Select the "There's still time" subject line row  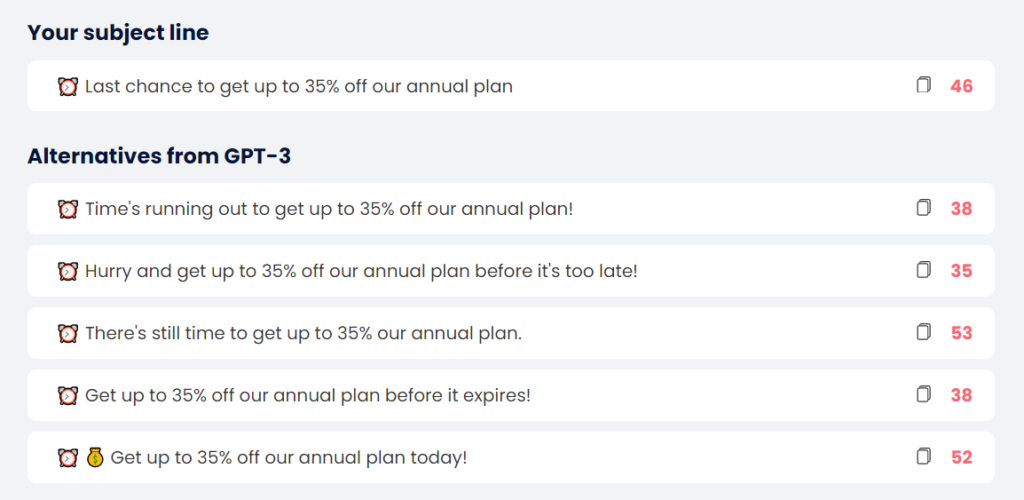click(x=303, y=333)
